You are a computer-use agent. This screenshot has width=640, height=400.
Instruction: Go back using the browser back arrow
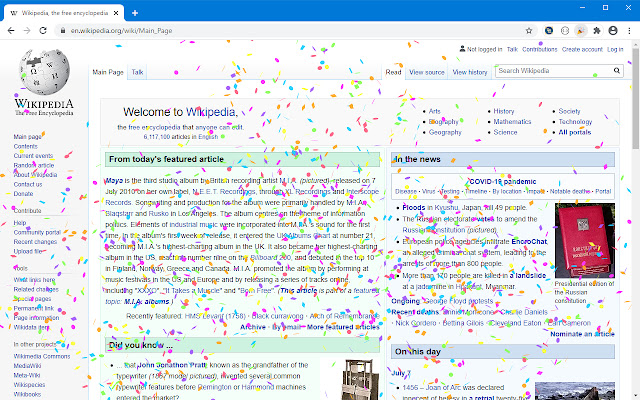[11, 31]
